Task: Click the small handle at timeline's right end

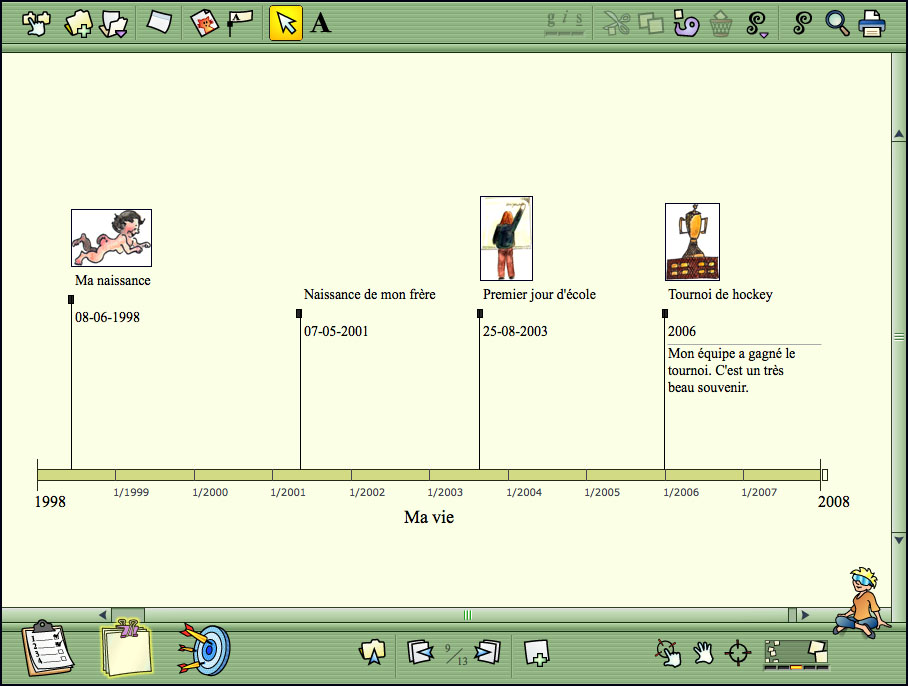Action: coord(825,475)
